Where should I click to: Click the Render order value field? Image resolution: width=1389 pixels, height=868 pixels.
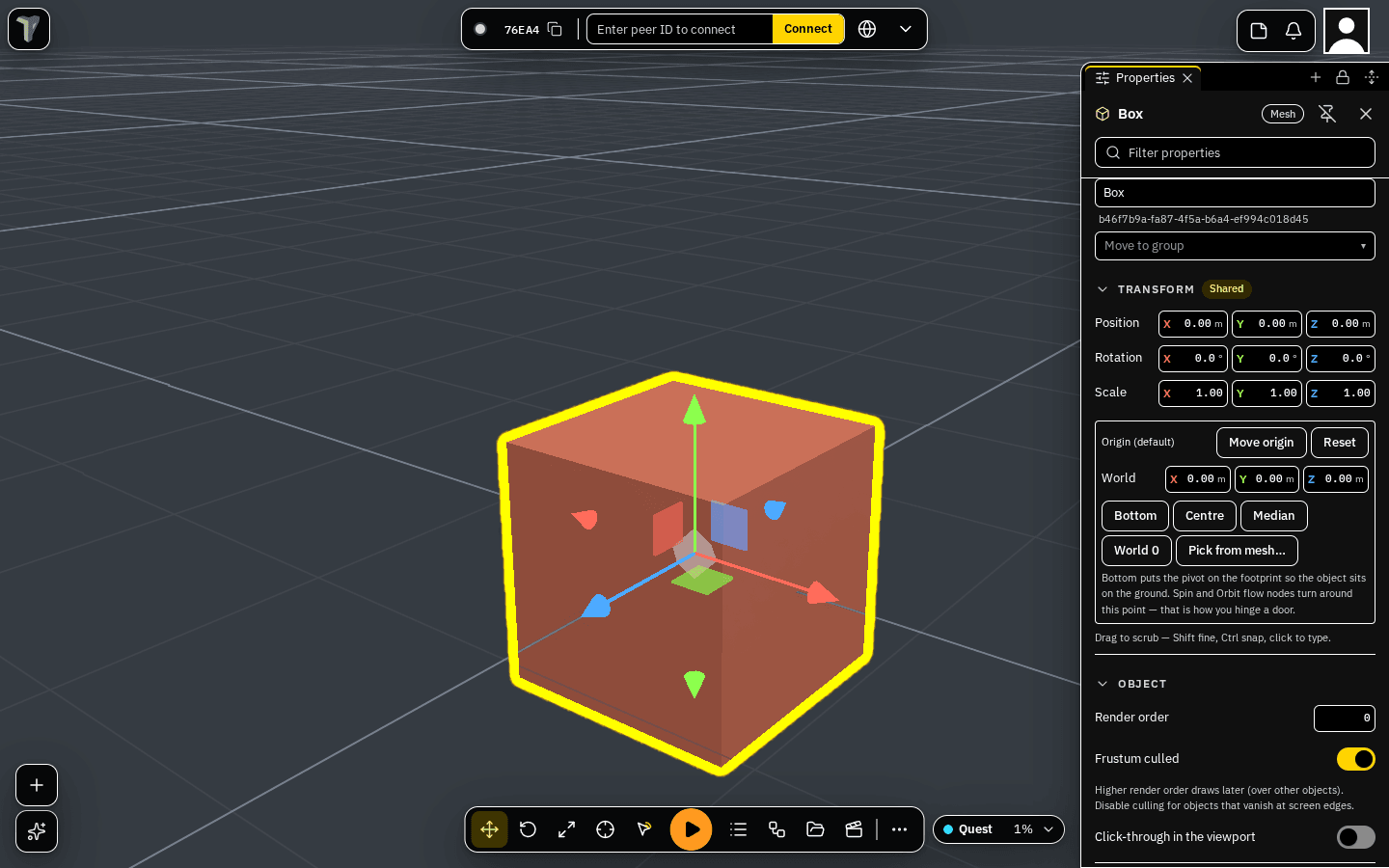1345,719
